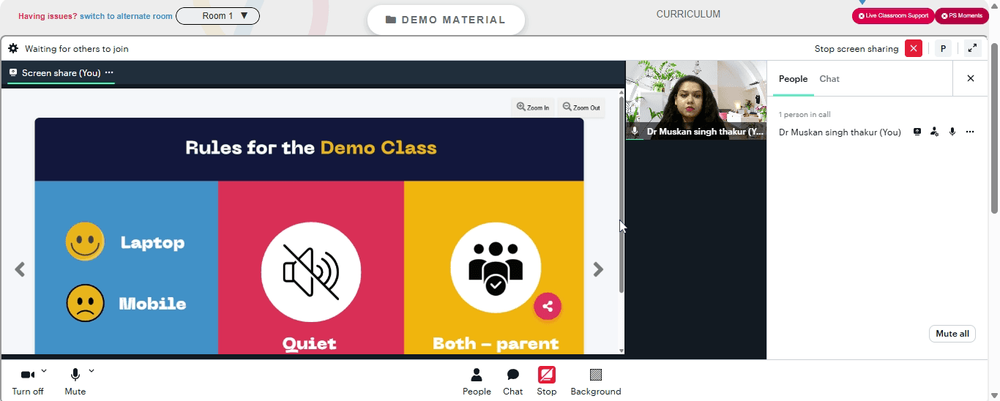
Task: Click the sad face Mobile emoji
Action: tap(85, 303)
